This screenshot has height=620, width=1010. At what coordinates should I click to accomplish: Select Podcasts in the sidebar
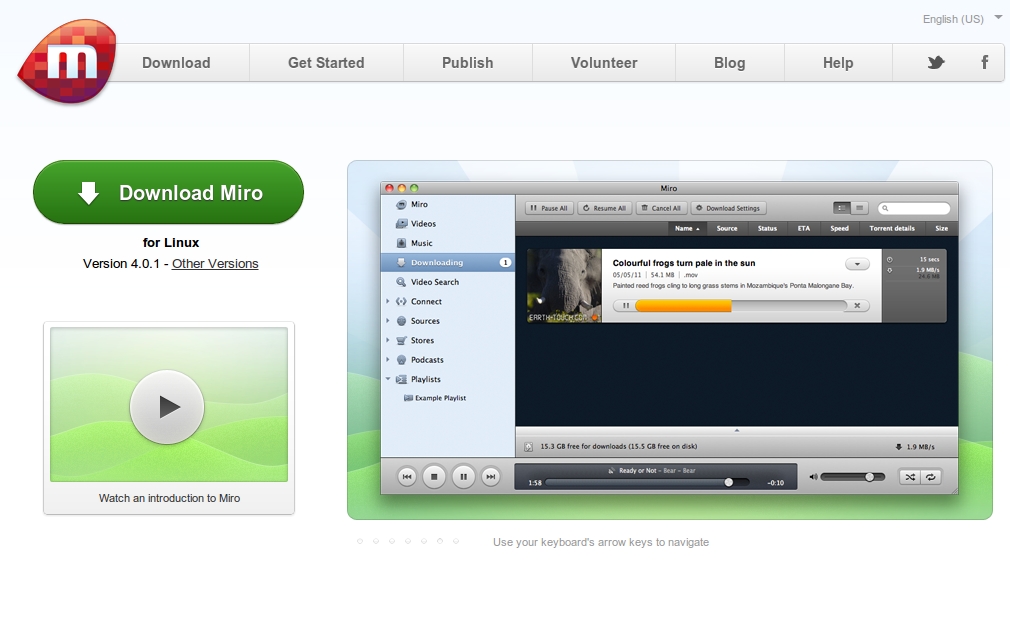coord(427,359)
